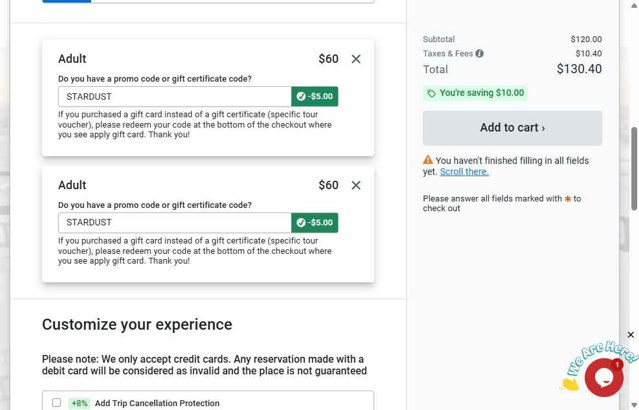Click the chat notification badge showing 1
The width and height of the screenshot is (639, 410).
click(617, 364)
